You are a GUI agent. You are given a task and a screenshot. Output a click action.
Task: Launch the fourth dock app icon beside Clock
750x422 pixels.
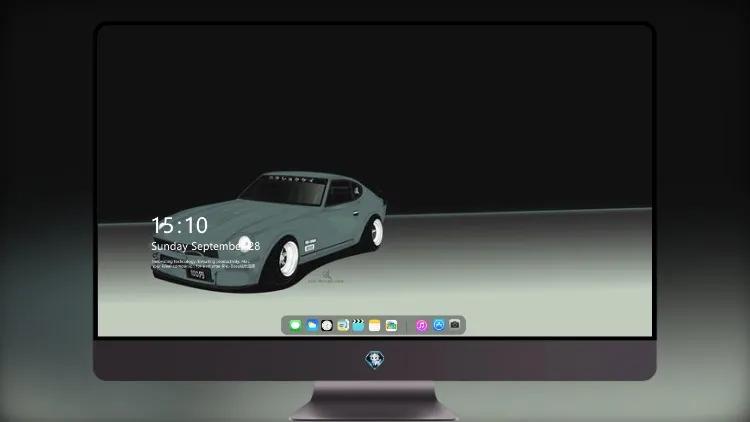(x=343, y=325)
